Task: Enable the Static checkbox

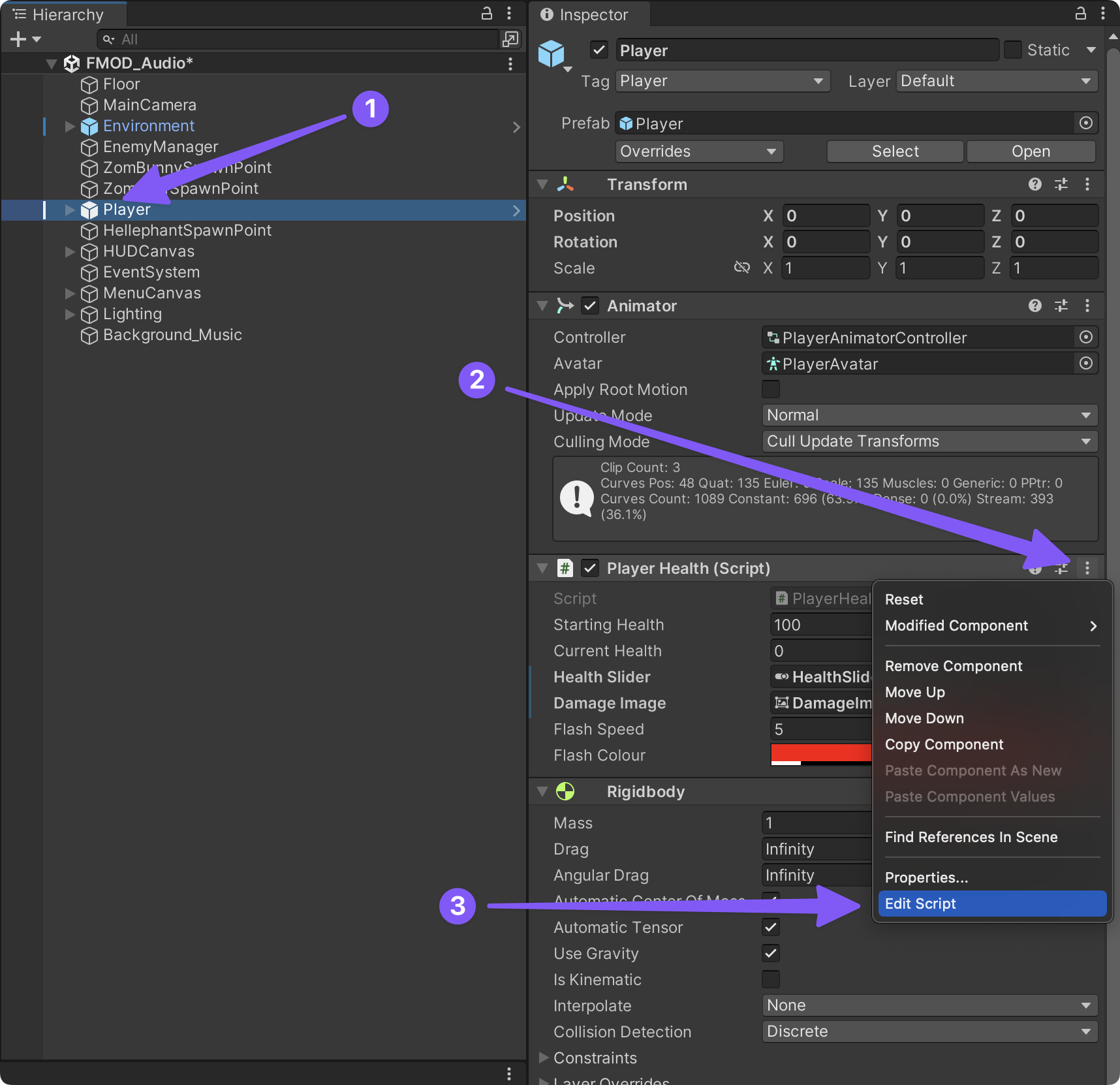Action: pyautogui.click(x=1012, y=50)
